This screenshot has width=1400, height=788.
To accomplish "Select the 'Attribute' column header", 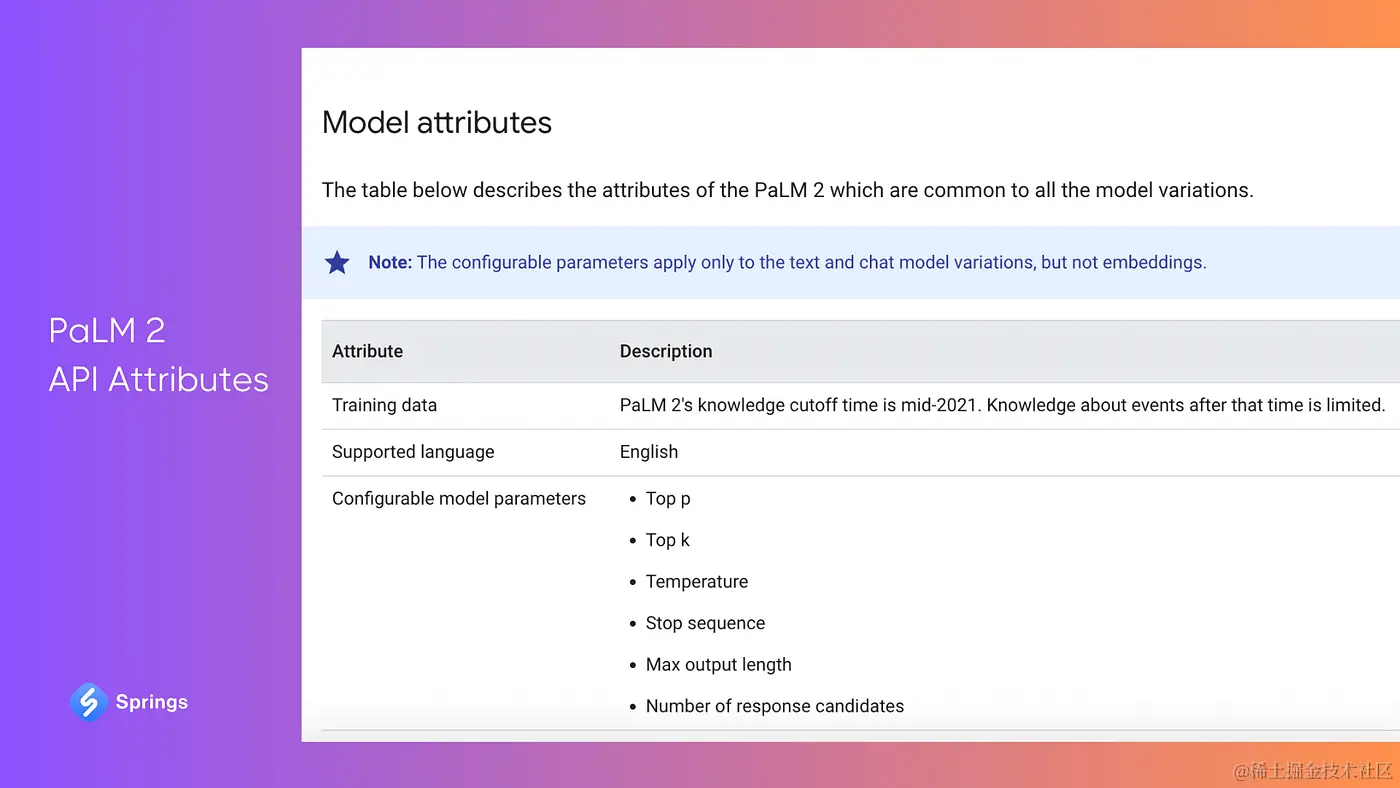I will tap(367, 351).
